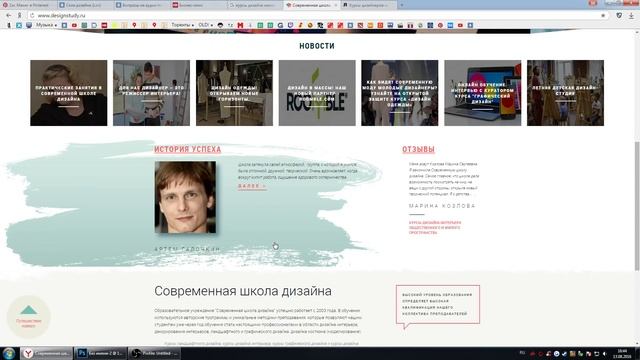Switch to the fifth tab, left of Современная школа

(x=254, y=5)
